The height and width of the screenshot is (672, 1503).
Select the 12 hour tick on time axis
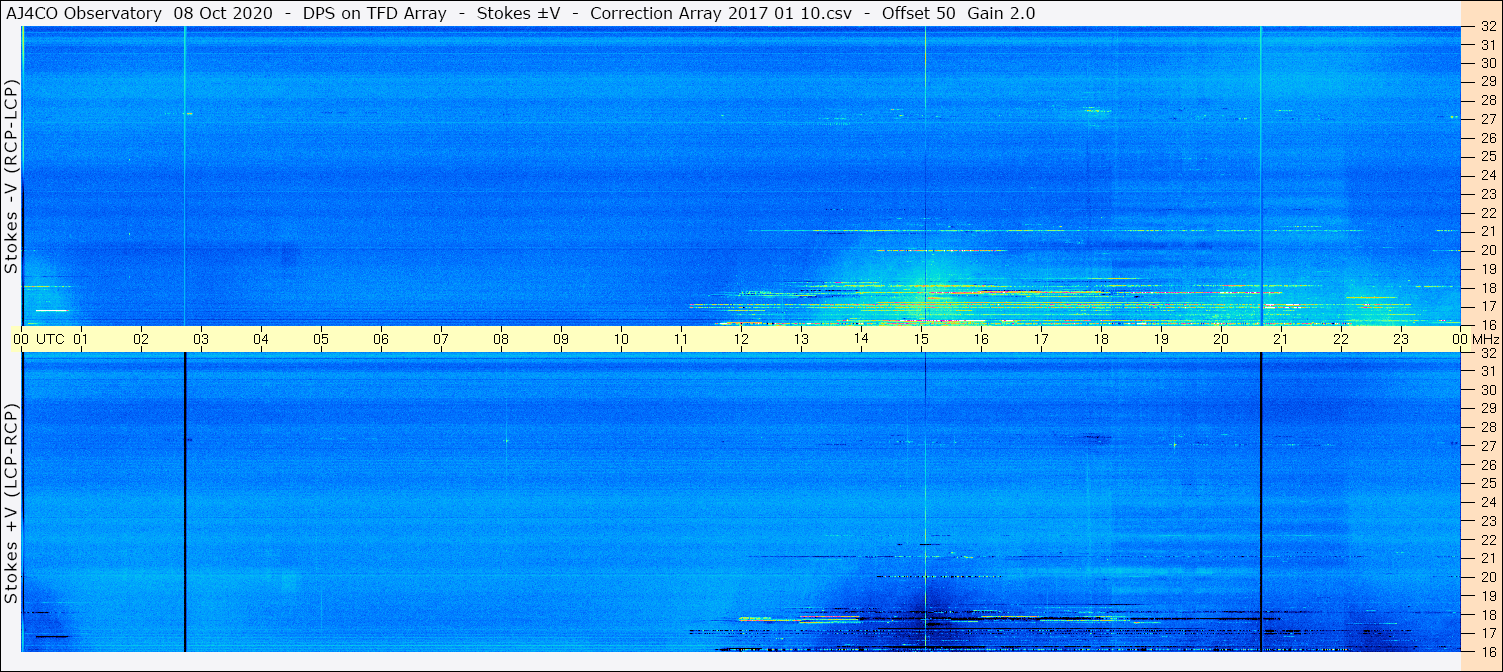pos(741,339)
